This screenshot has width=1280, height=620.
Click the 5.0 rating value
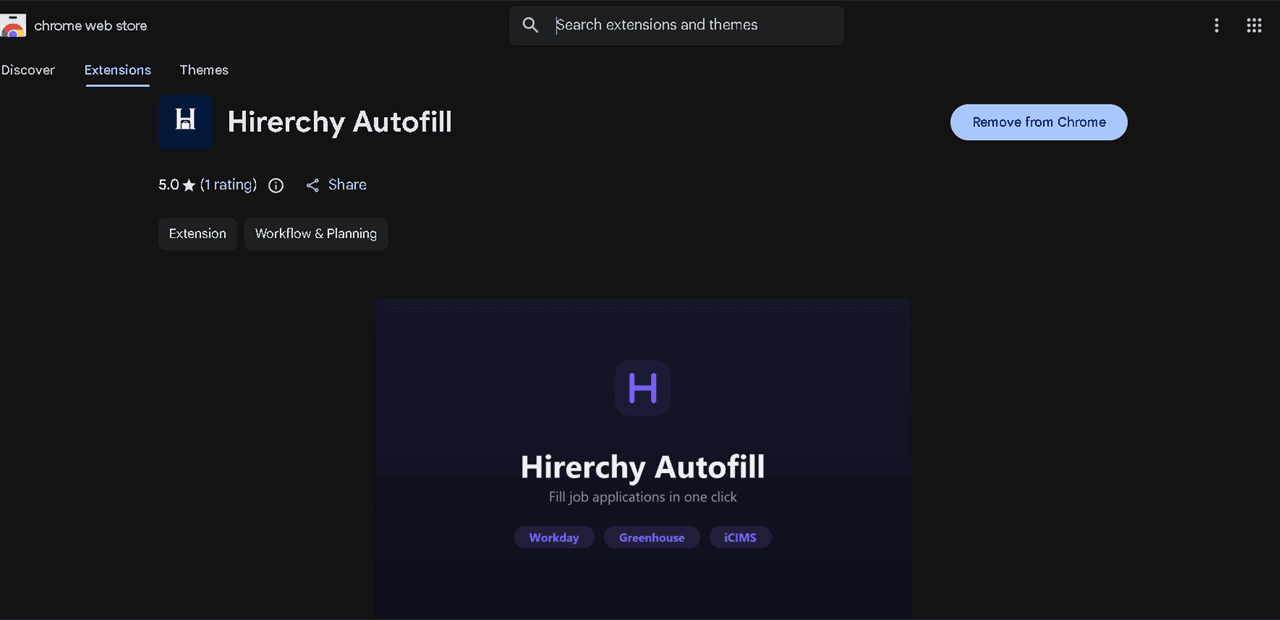(x=168, y=185)
